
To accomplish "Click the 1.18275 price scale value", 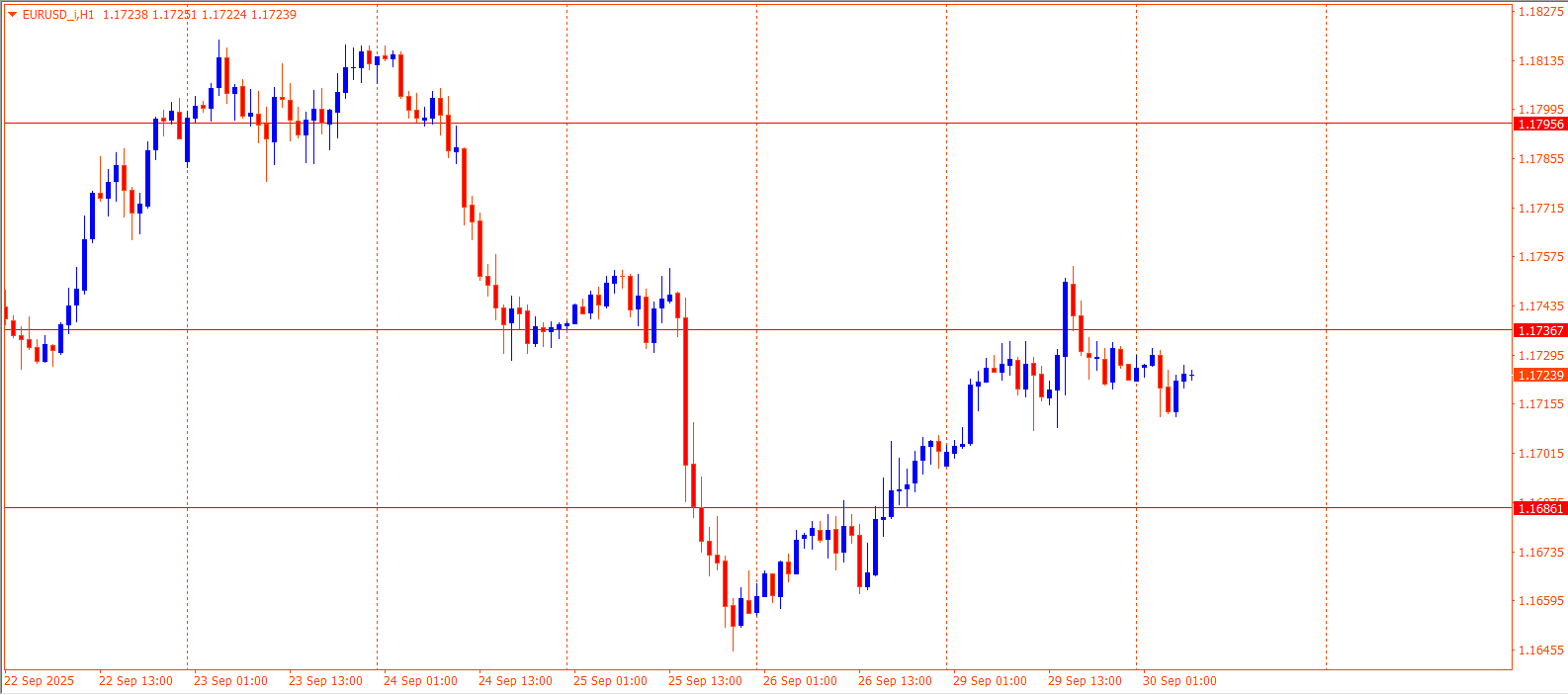I will coord(1540,12).
